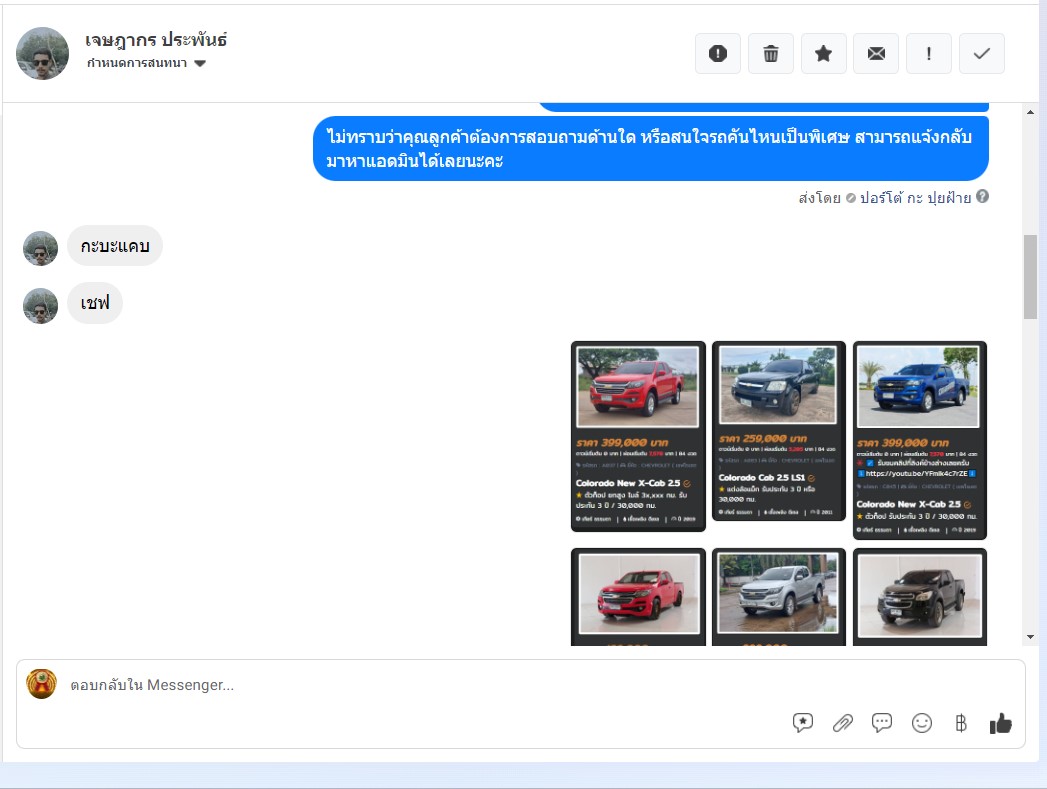
Task: Select the blue admin reply message bubble
Action: [x=650, y=148]
